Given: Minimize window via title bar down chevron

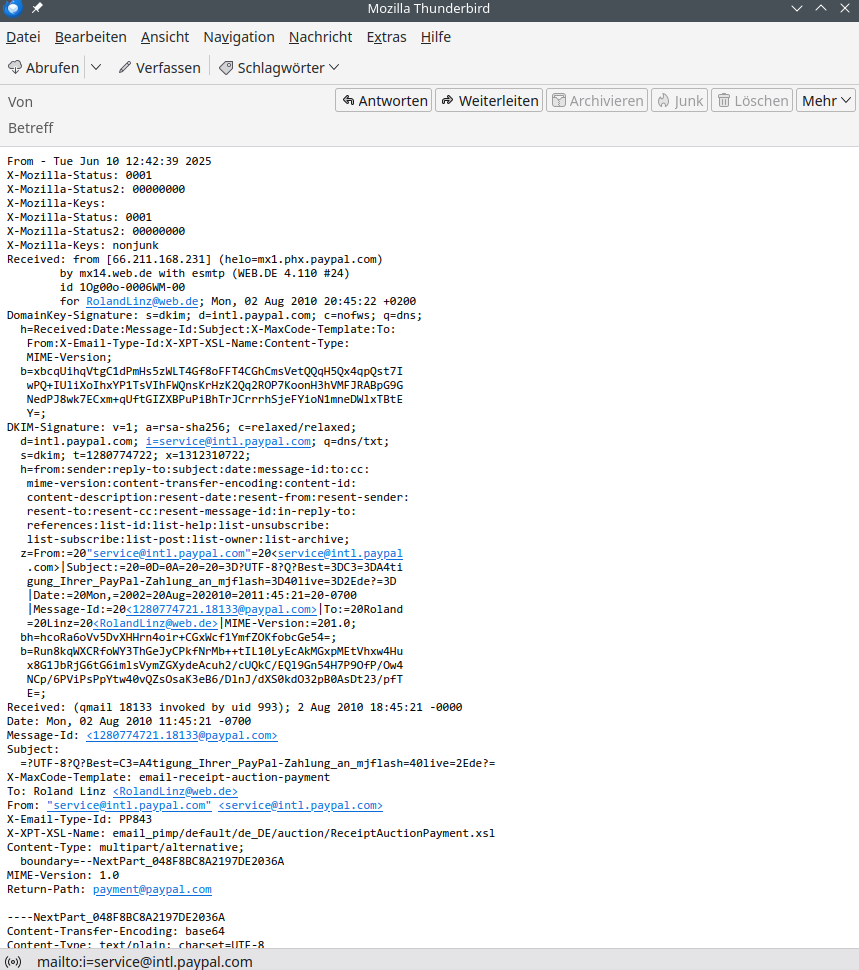Looking at the screenshot, I should (797, 8).
